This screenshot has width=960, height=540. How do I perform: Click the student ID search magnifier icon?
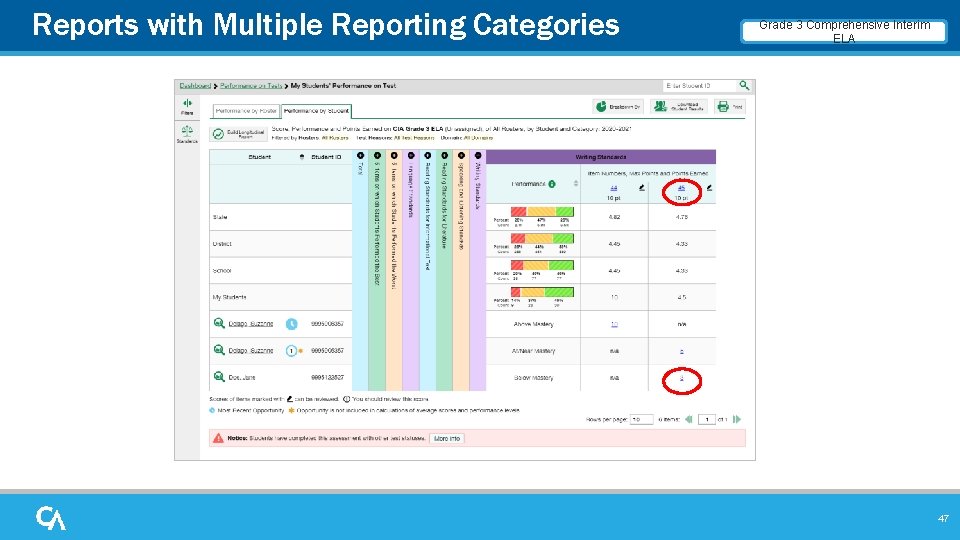pyautogui.click(x=744, y=86)
